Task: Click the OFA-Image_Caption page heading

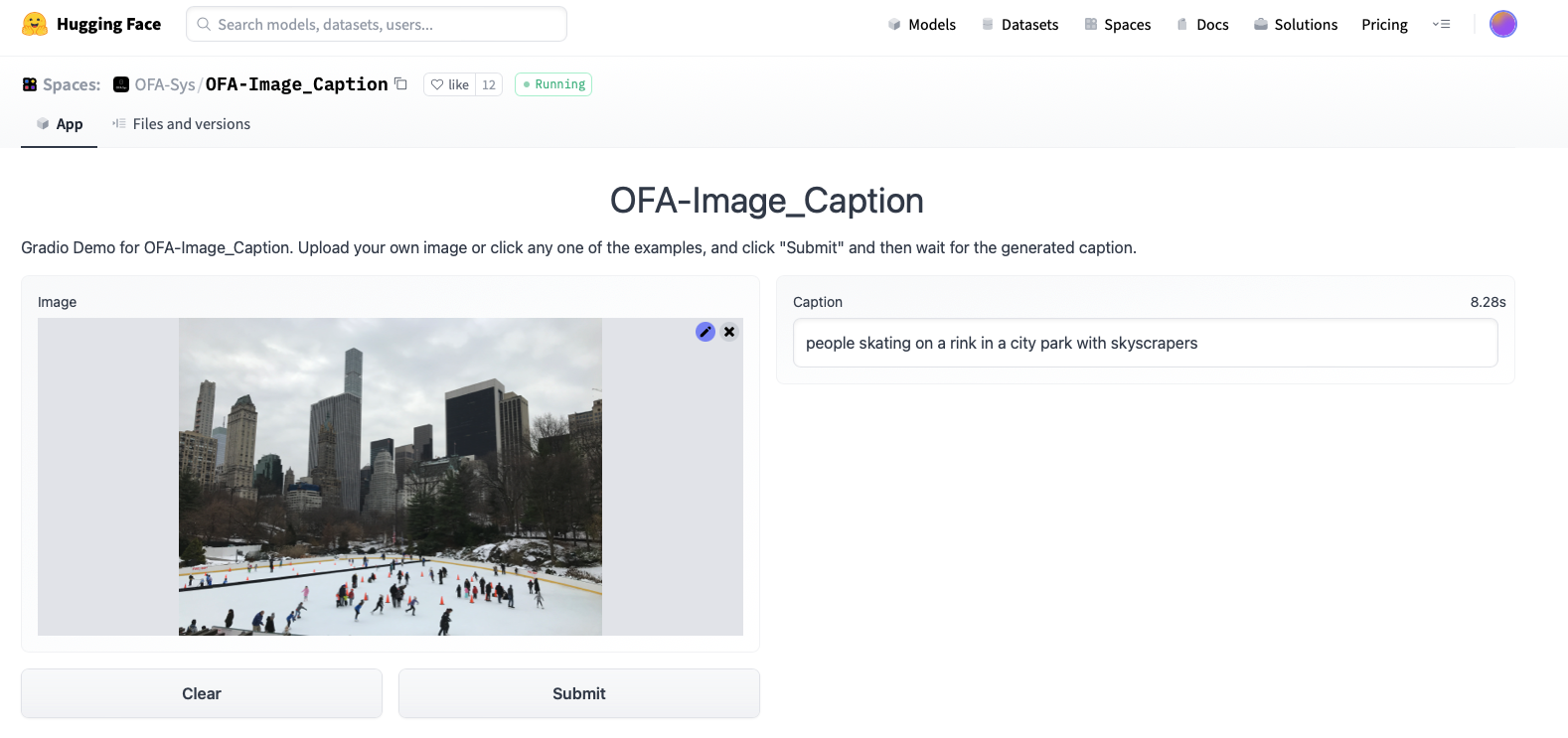Action: (767, 201)
